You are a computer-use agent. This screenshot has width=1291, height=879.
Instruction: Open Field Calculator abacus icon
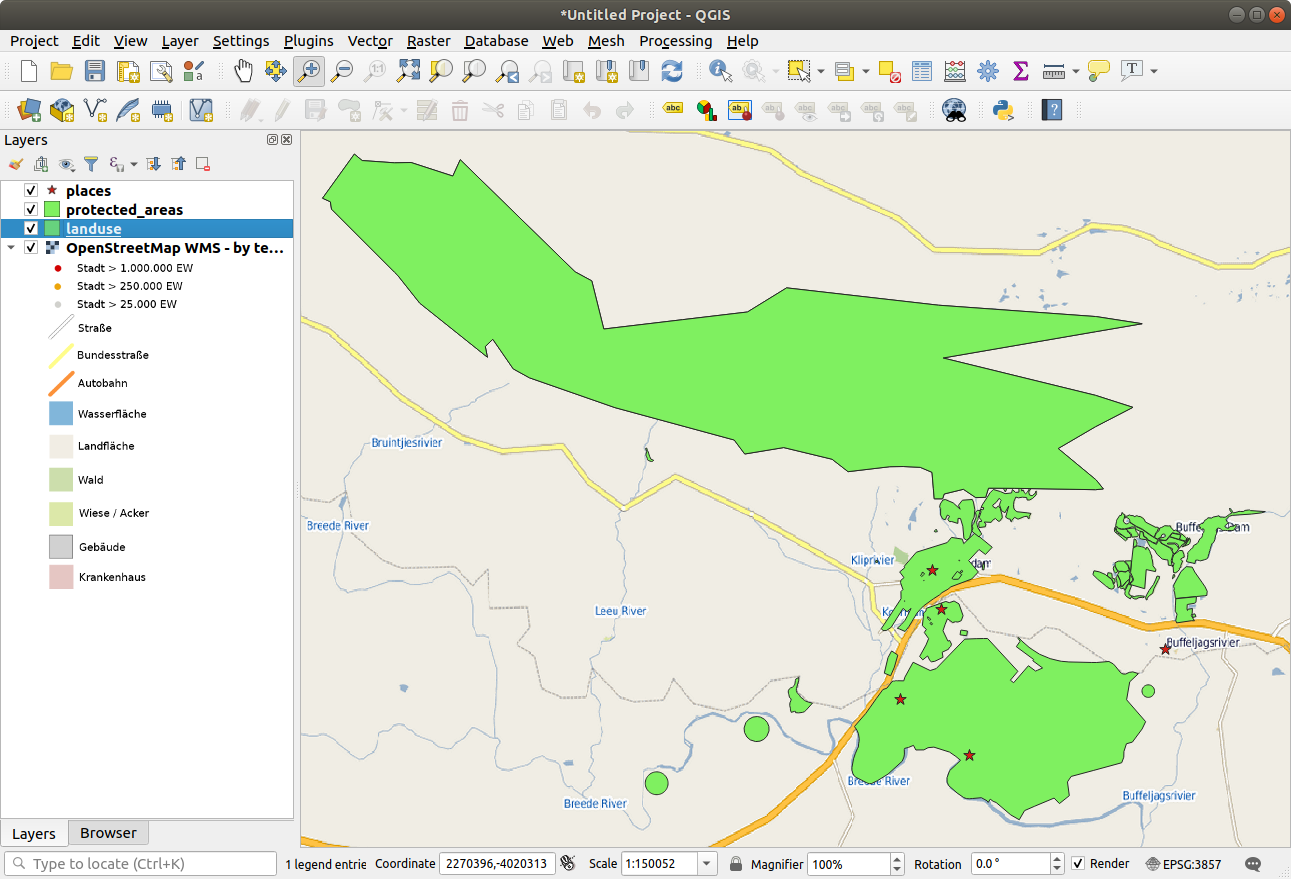pos(955,70)
